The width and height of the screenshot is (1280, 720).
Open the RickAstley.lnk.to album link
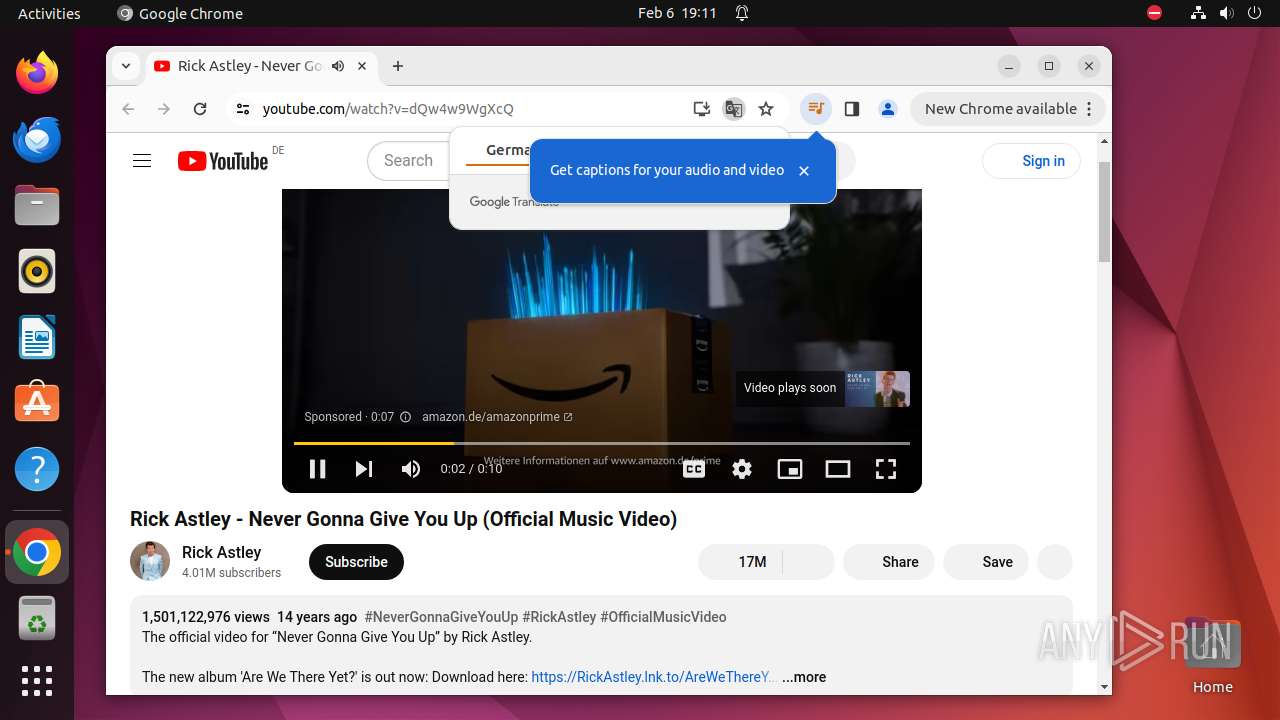653,677
